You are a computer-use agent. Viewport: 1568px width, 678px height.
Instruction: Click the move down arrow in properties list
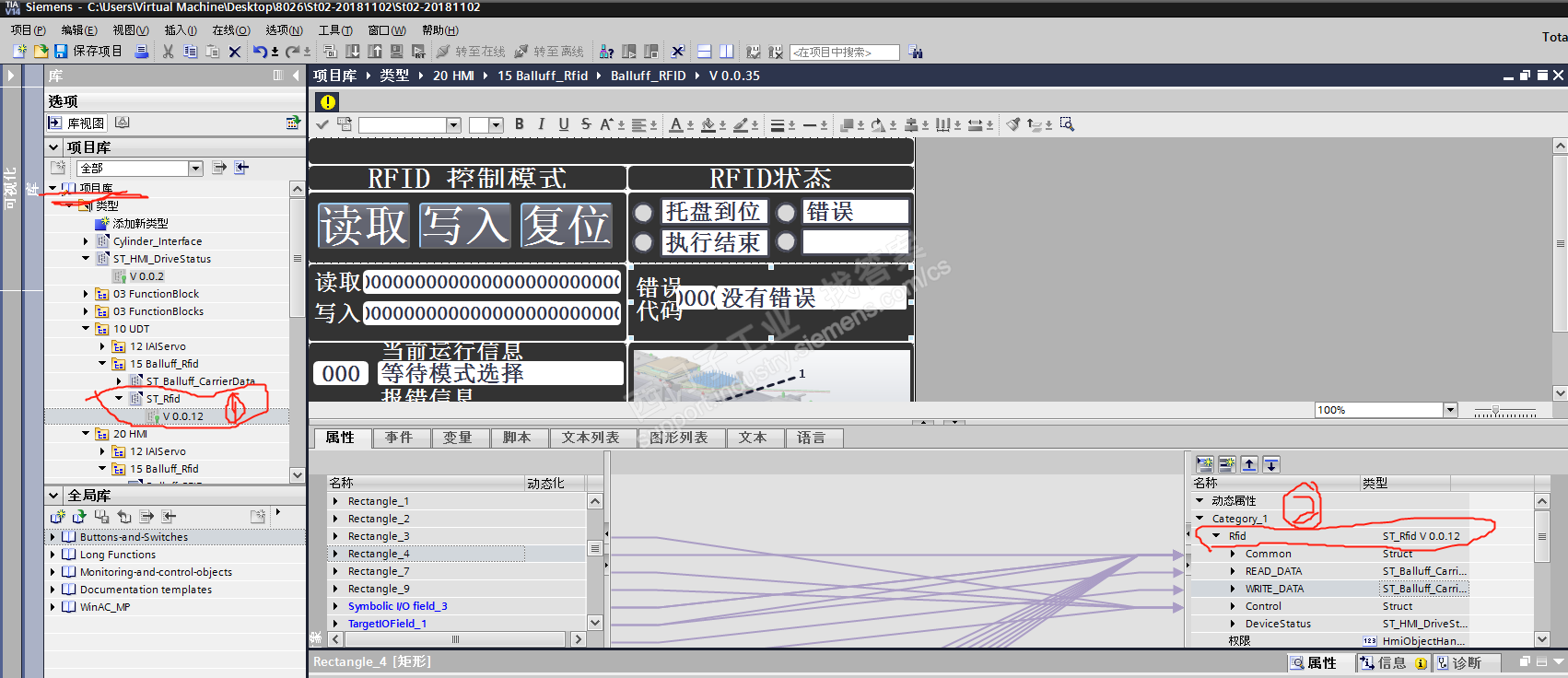coord(1271,464)
